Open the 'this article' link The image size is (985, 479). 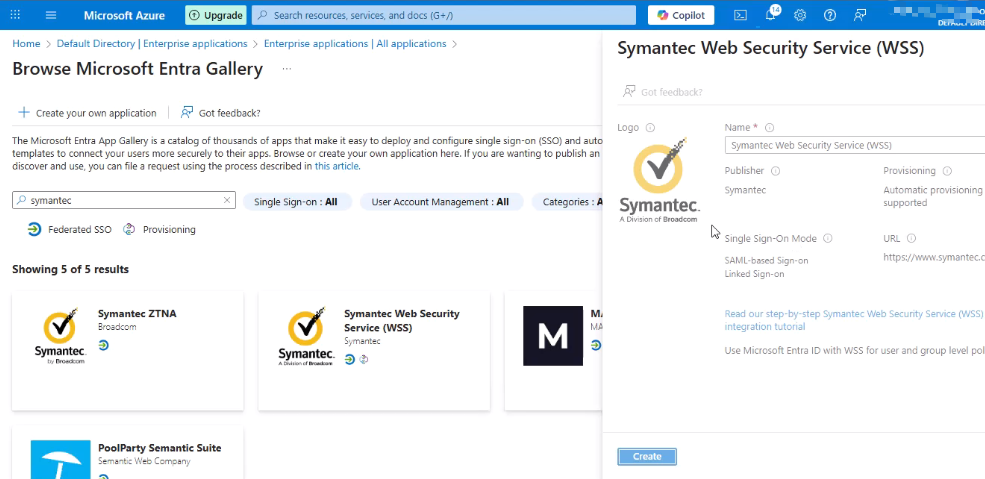coord(336,166)
